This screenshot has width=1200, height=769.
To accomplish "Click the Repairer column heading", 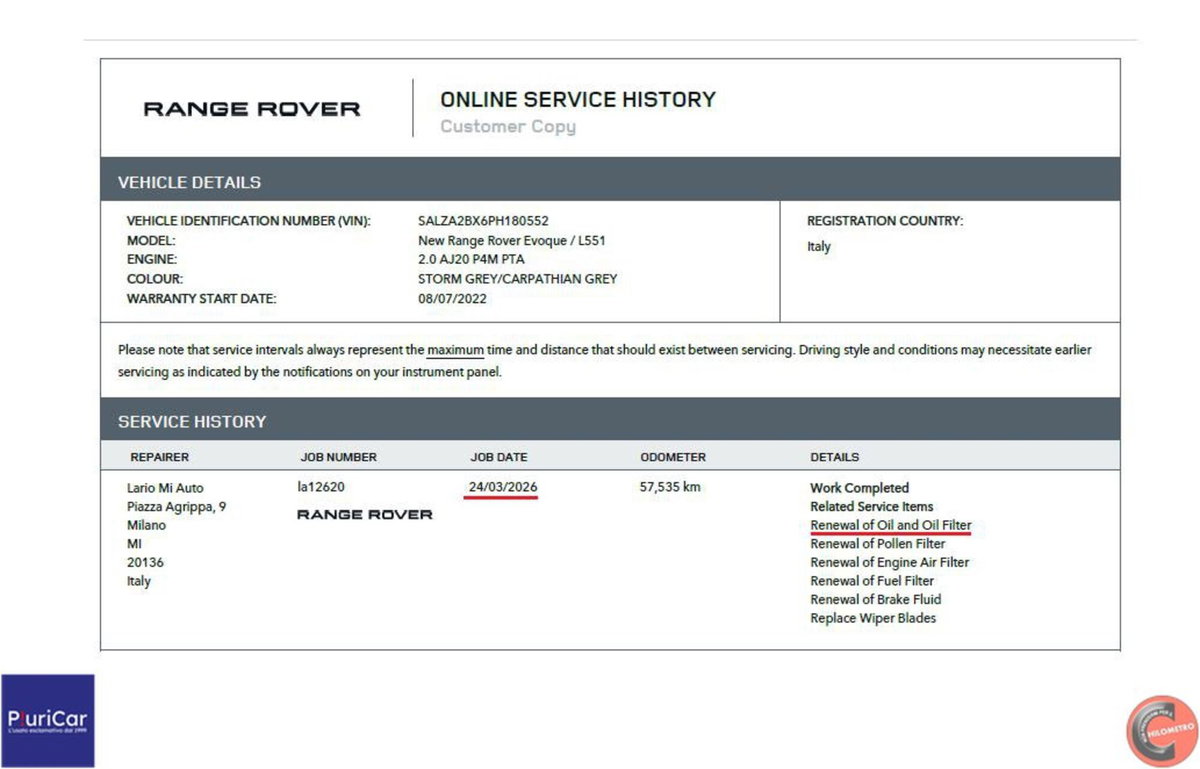I will pos(159,457).
